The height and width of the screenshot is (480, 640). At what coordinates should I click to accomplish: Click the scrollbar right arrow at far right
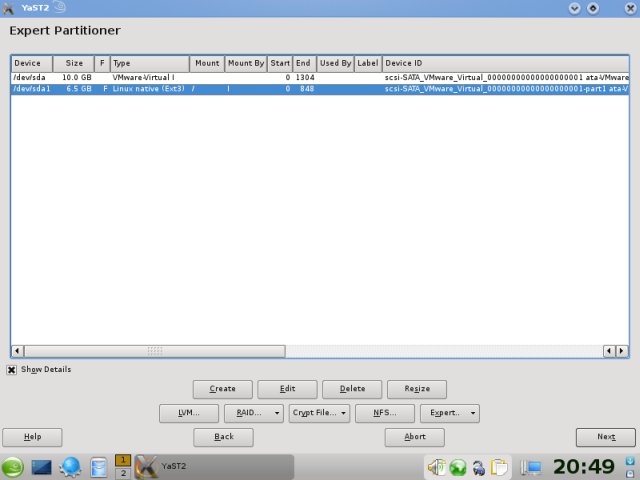coord(622,351)
